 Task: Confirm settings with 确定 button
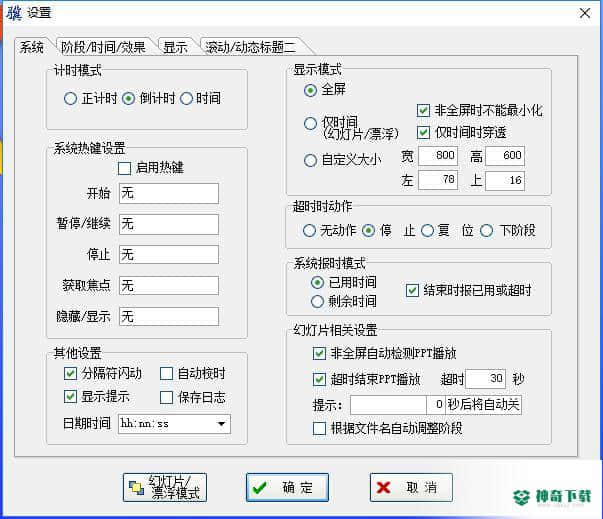pos(287,487)
